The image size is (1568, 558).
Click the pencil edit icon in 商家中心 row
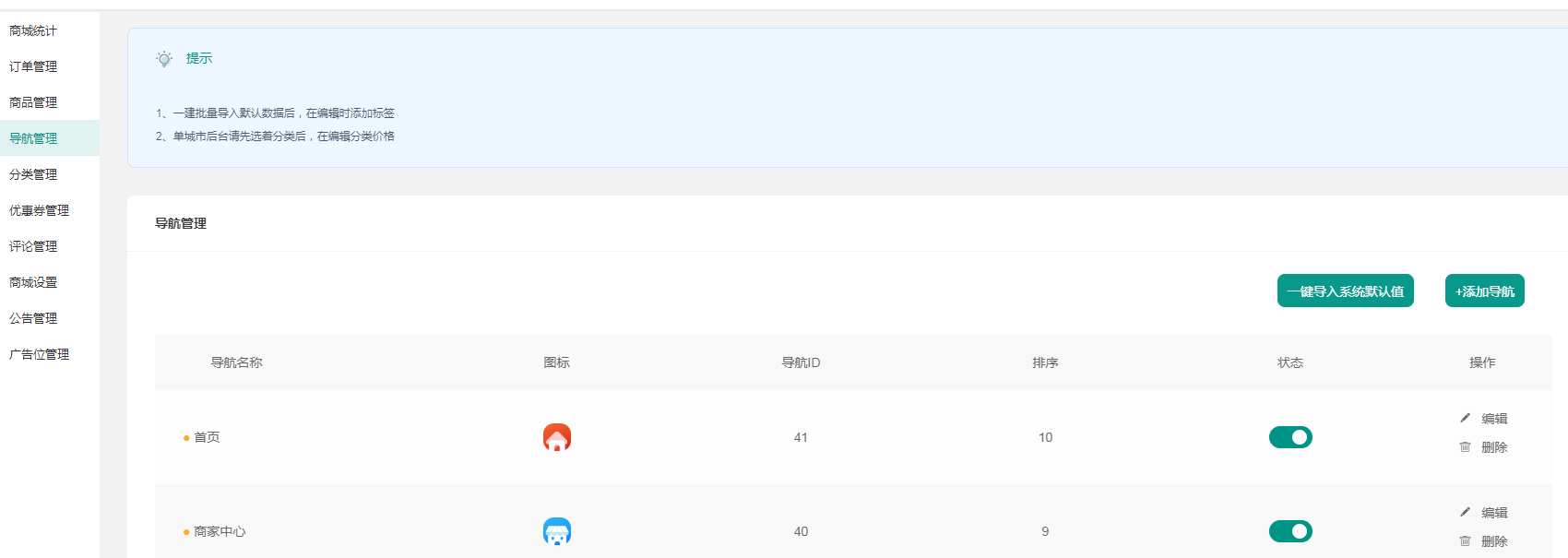pyautogui.click(x=1465, y=513)
